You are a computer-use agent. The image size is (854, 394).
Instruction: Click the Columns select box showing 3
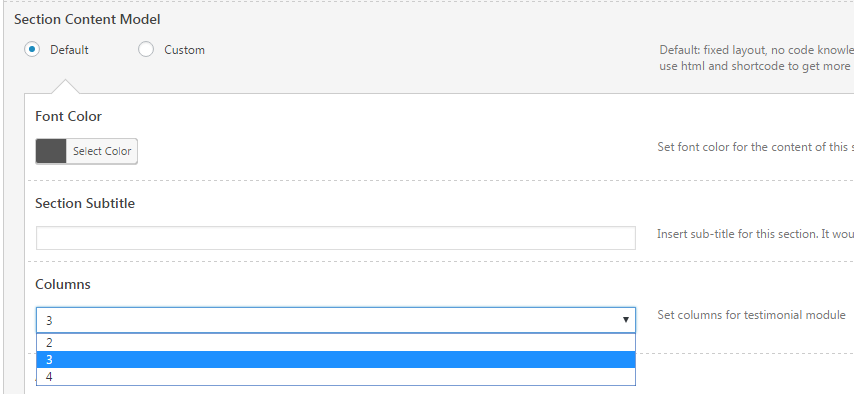click(336, 320)
